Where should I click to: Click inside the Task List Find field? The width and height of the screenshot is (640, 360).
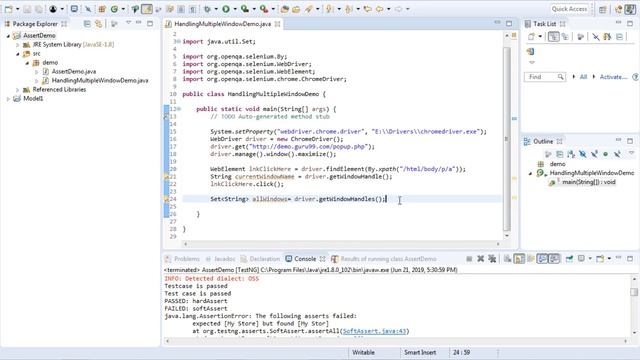point(544,77)
